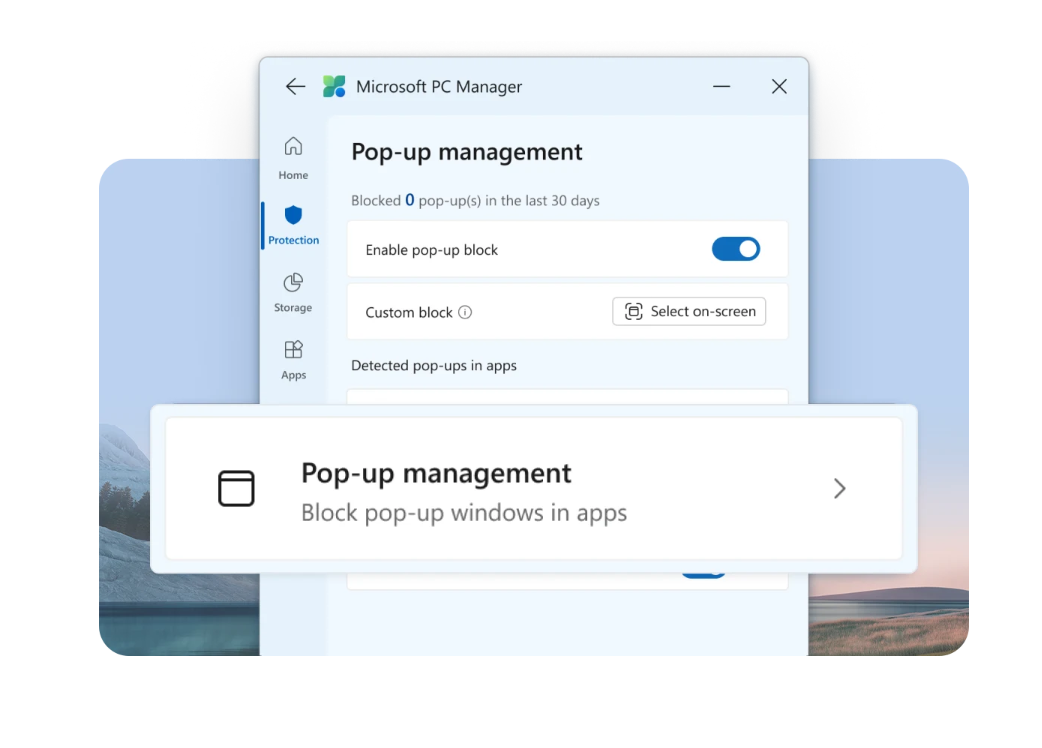
Task: Click the 'Pop-up management' page heading
Action: [467, 152]
